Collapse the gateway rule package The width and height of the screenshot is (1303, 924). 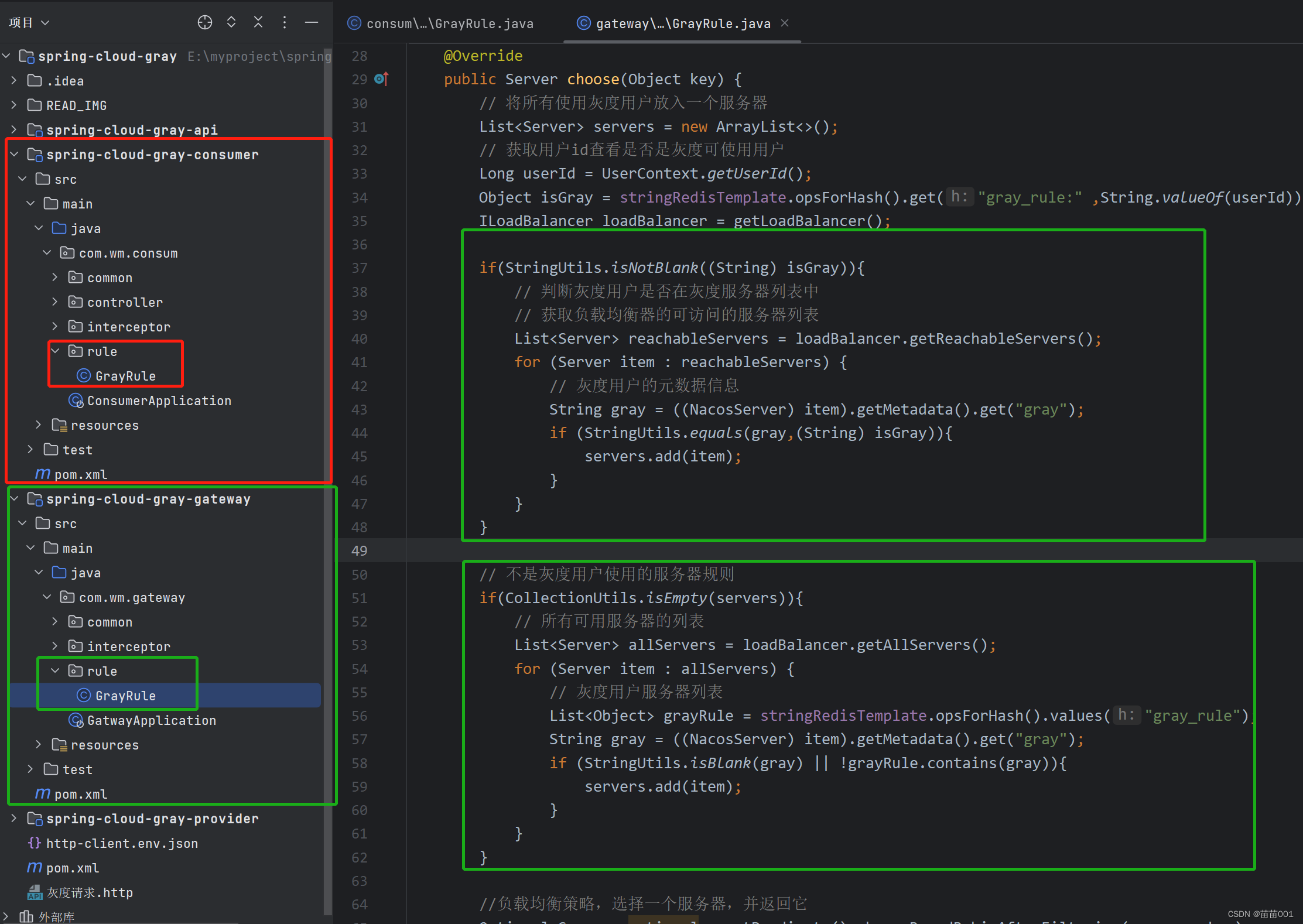click(55, 671)
